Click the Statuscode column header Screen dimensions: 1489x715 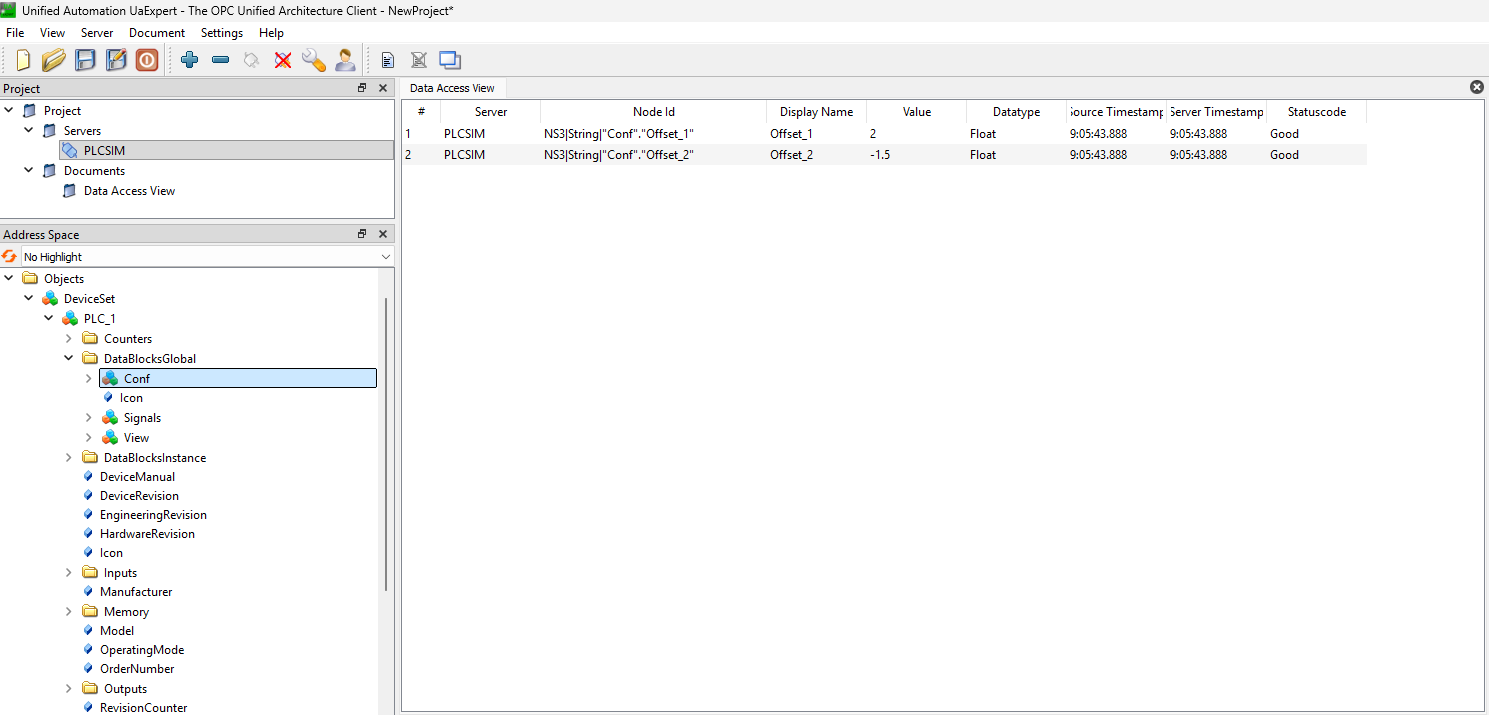coord(1317,112)
